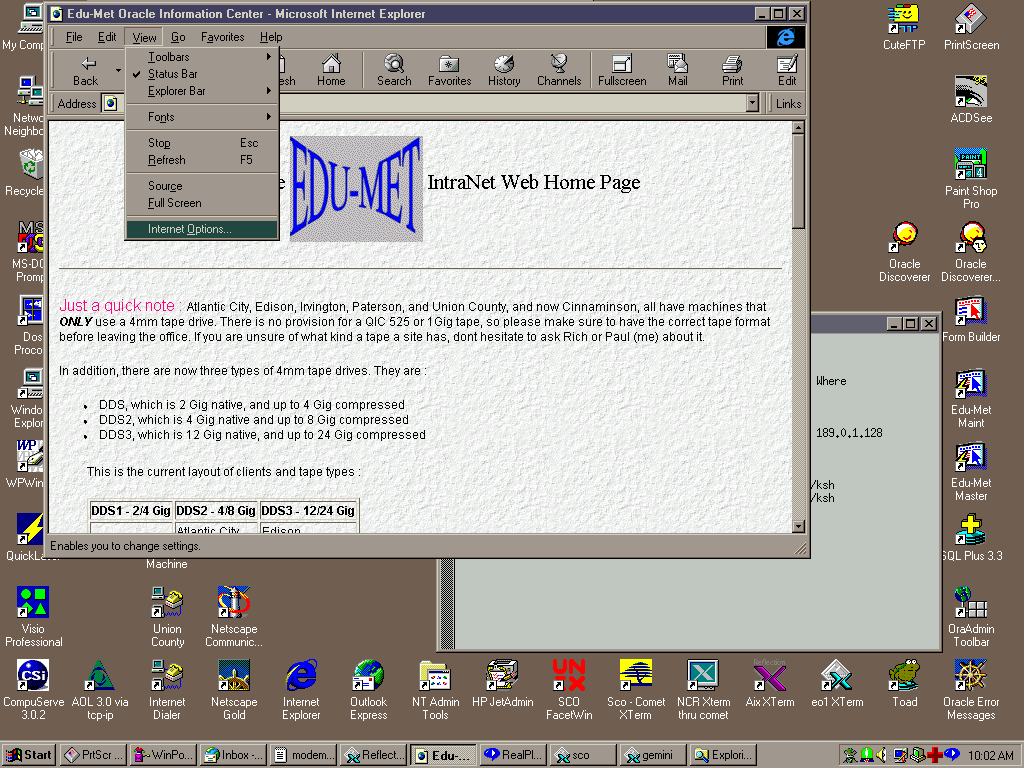Open the Edit menu in the menu bar
1024x768 pixels.
tap(107, 37)
